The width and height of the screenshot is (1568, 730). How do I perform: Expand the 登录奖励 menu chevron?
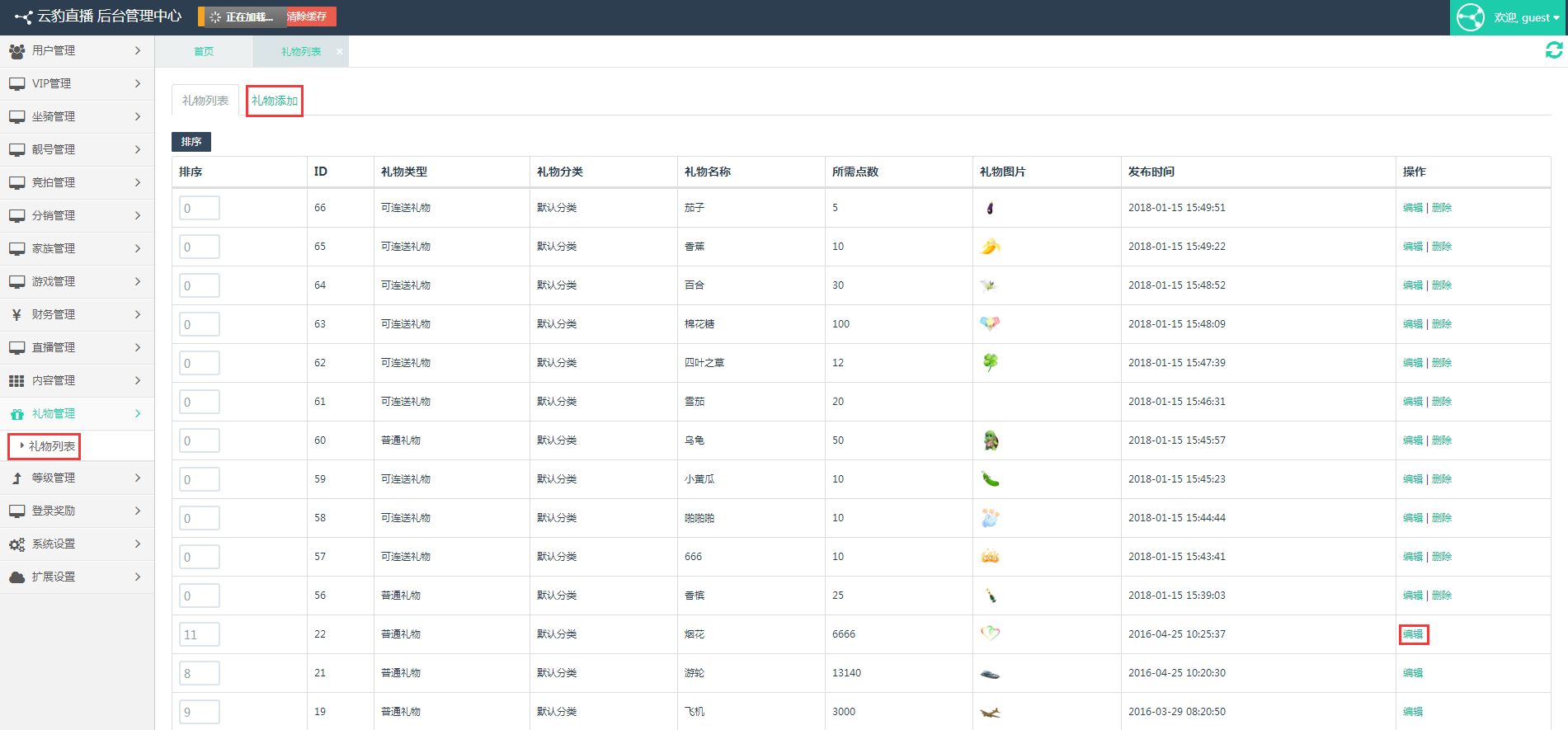point(138,511)
